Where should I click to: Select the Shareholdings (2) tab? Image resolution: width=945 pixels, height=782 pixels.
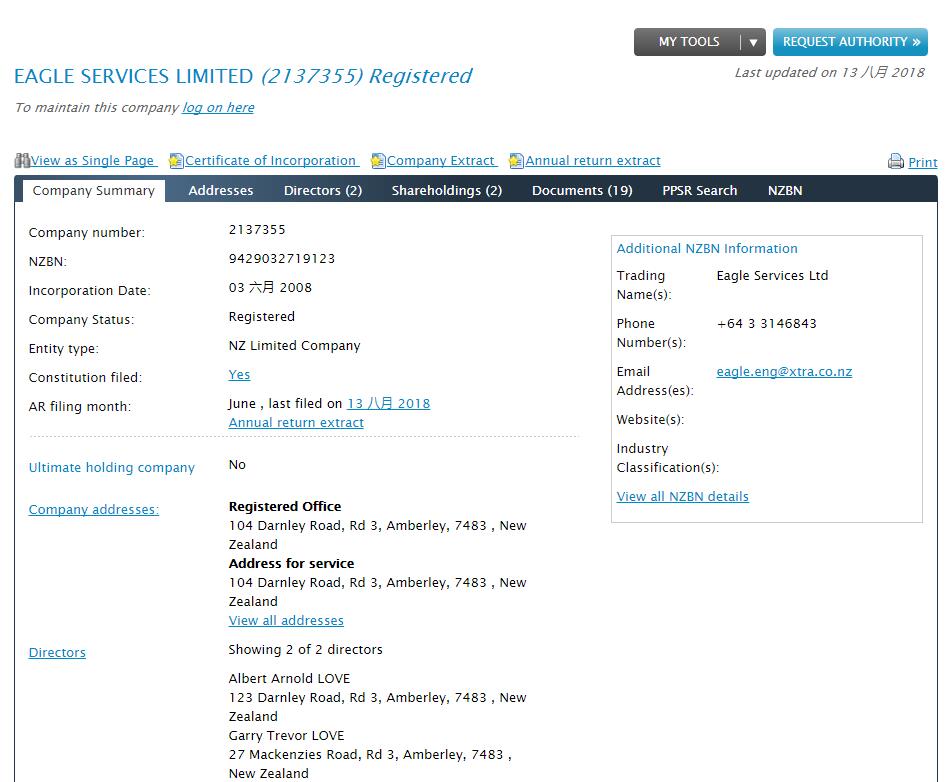(x=447, y=190)
